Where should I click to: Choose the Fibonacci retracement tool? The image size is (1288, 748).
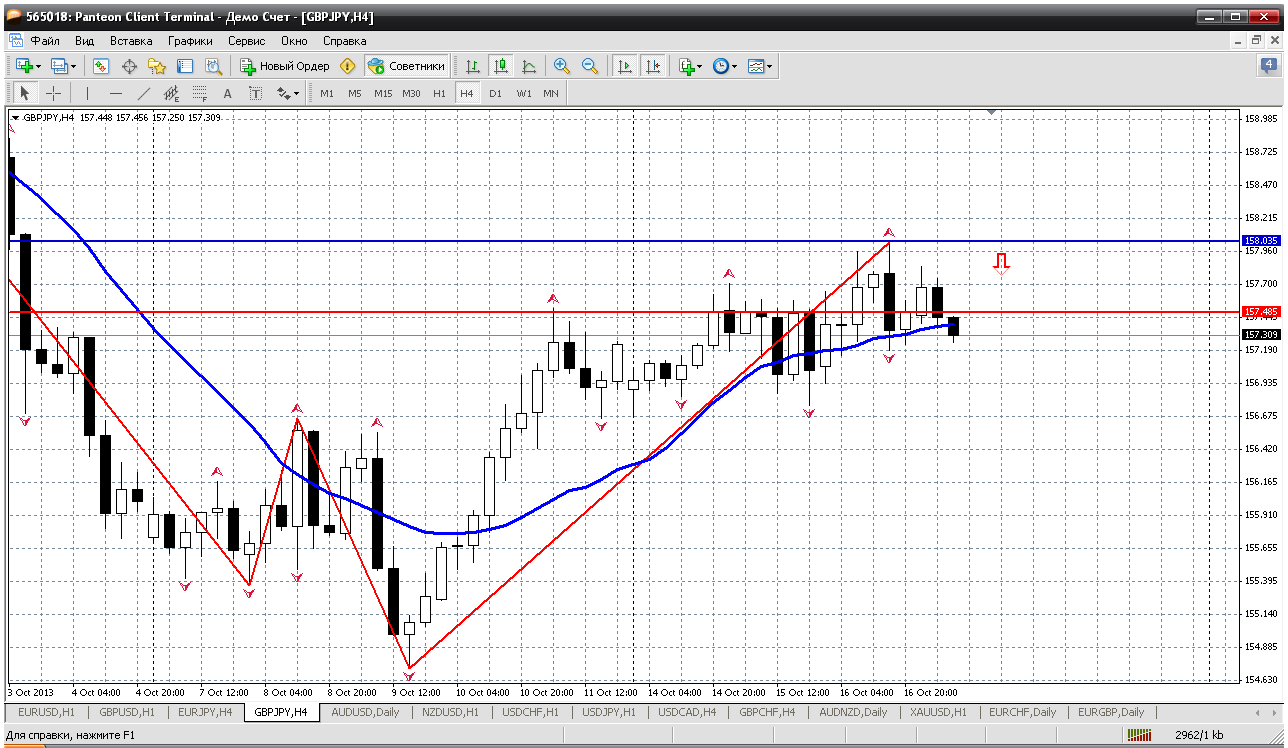199,93
